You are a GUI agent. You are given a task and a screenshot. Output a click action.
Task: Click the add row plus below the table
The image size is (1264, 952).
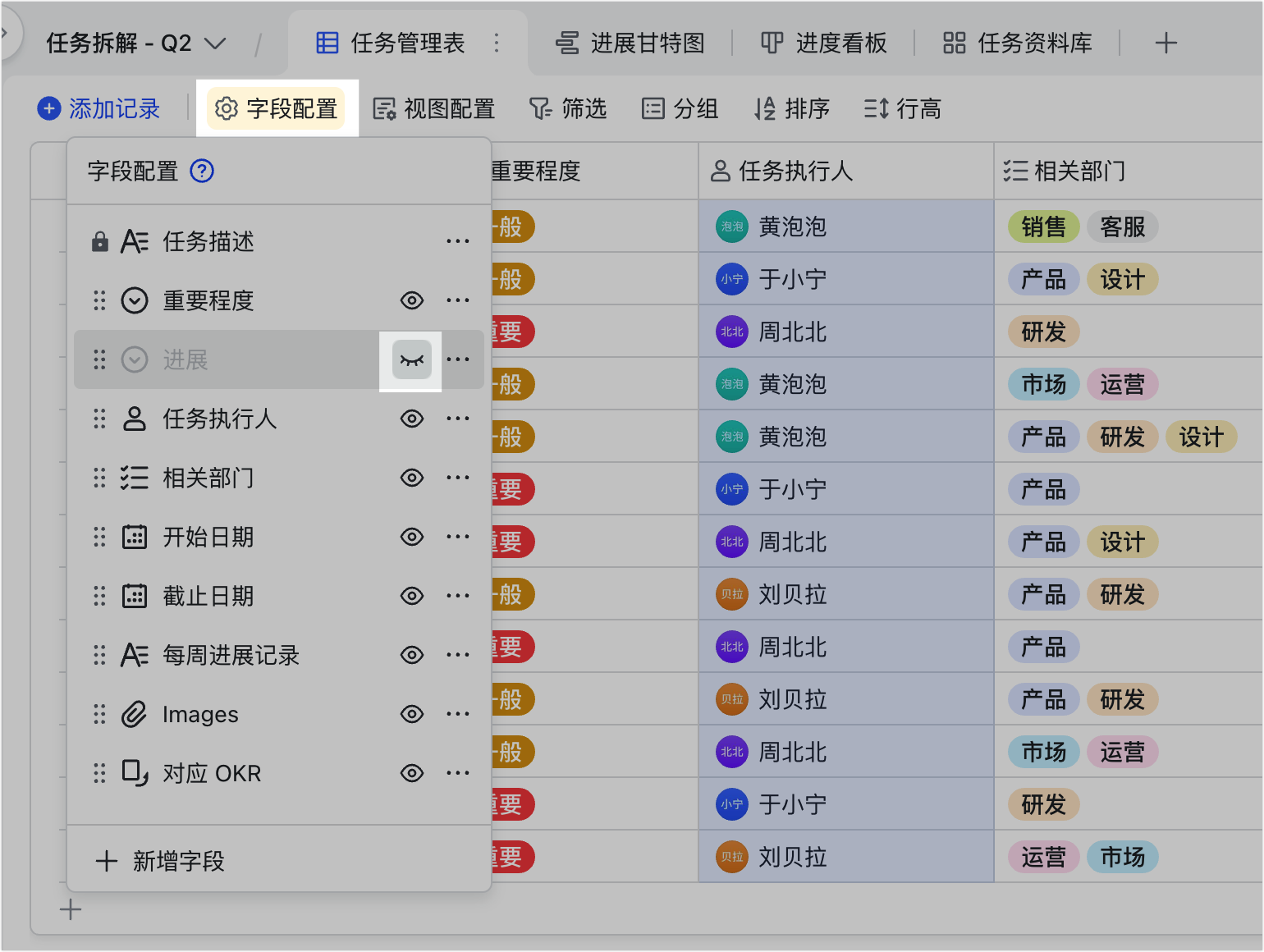[71, 909]
